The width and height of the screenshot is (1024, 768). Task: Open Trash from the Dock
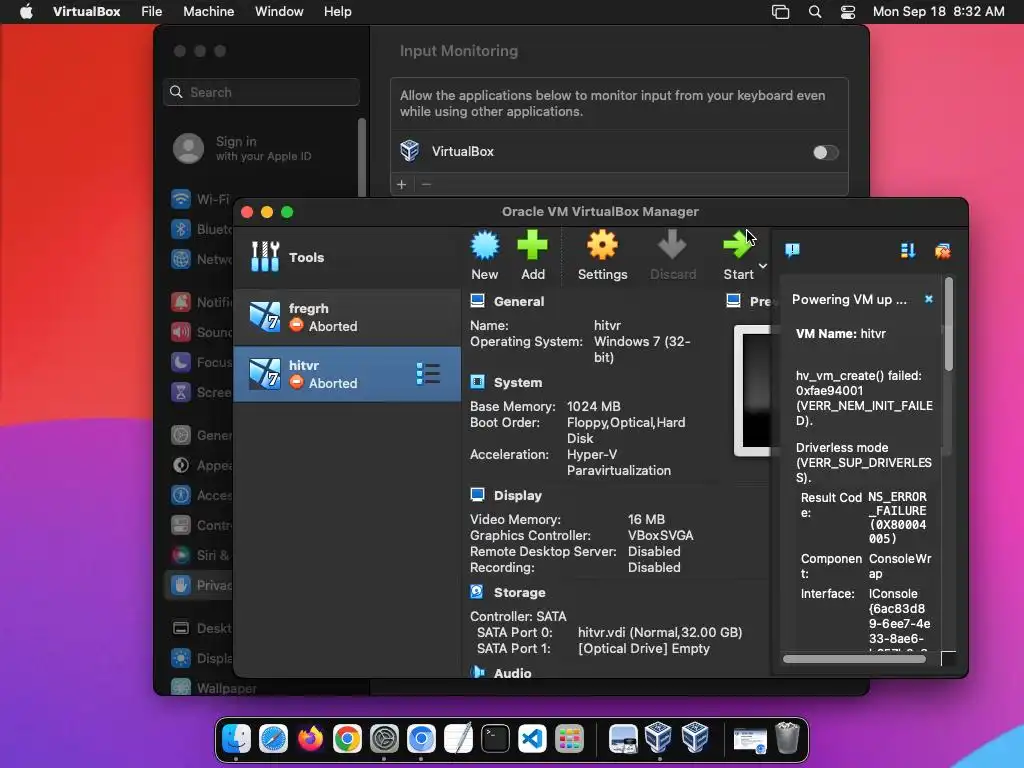pyautogui.click(x=788, y=739)
